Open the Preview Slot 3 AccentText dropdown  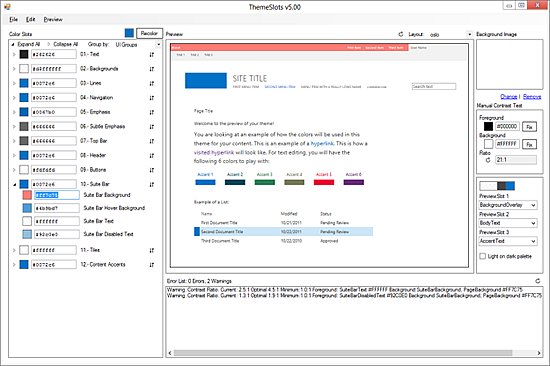tap(508, 241)
